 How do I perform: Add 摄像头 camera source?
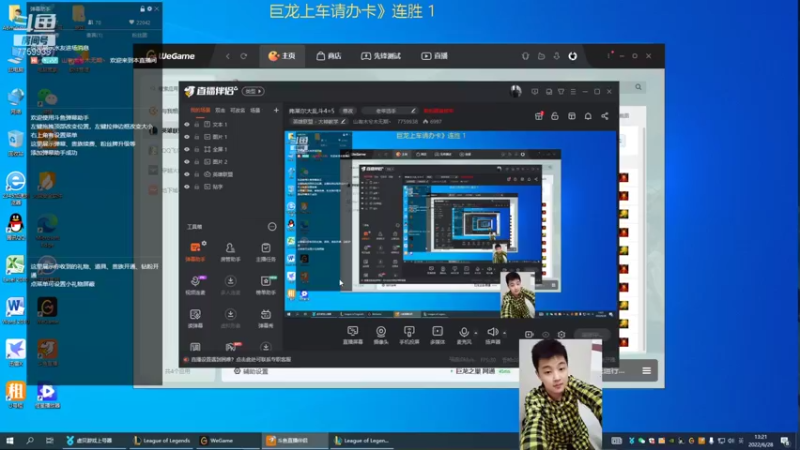[381, 335]
